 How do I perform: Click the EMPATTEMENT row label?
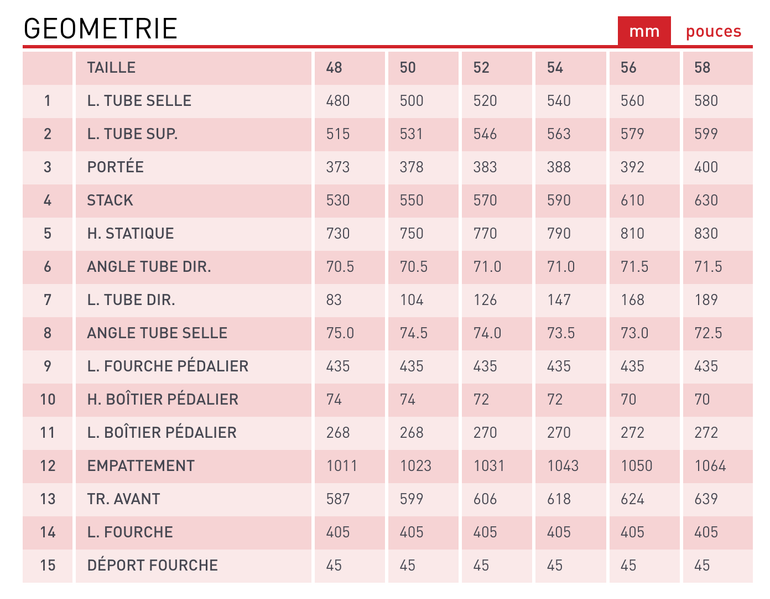tap(141, 465)
